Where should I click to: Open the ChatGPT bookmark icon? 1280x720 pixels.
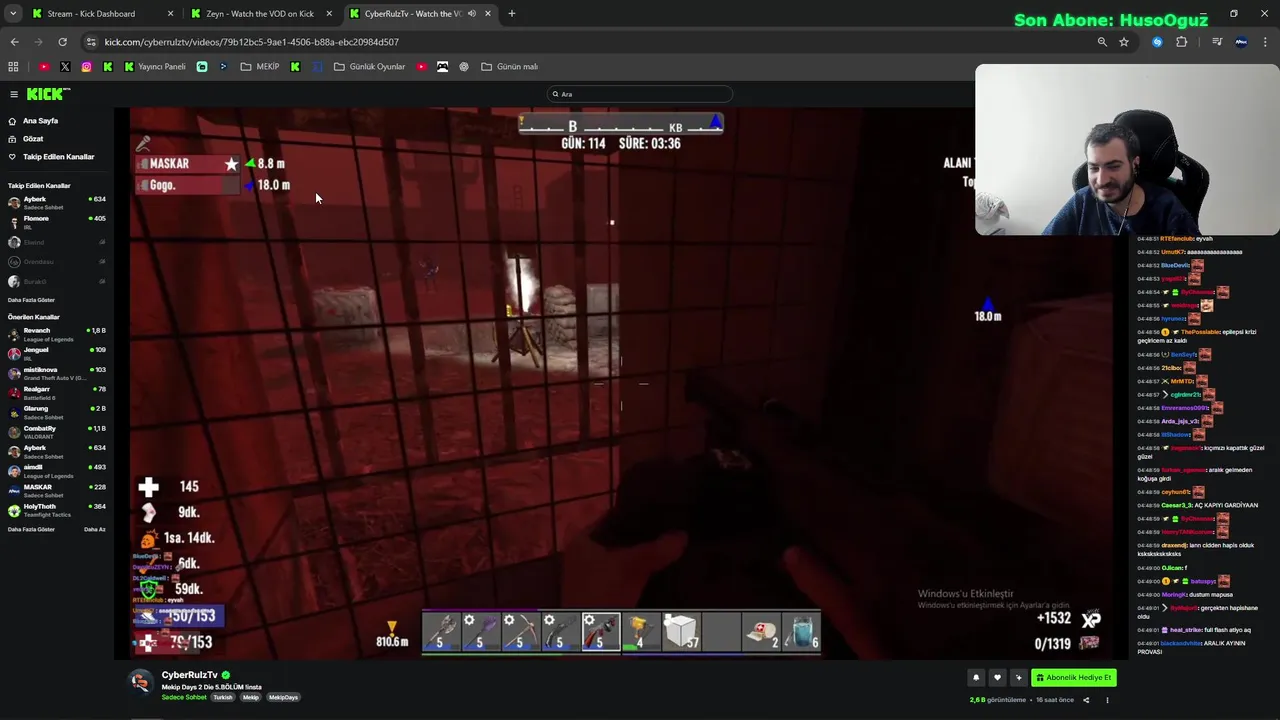pyautogui.click(x=464, y=67)
